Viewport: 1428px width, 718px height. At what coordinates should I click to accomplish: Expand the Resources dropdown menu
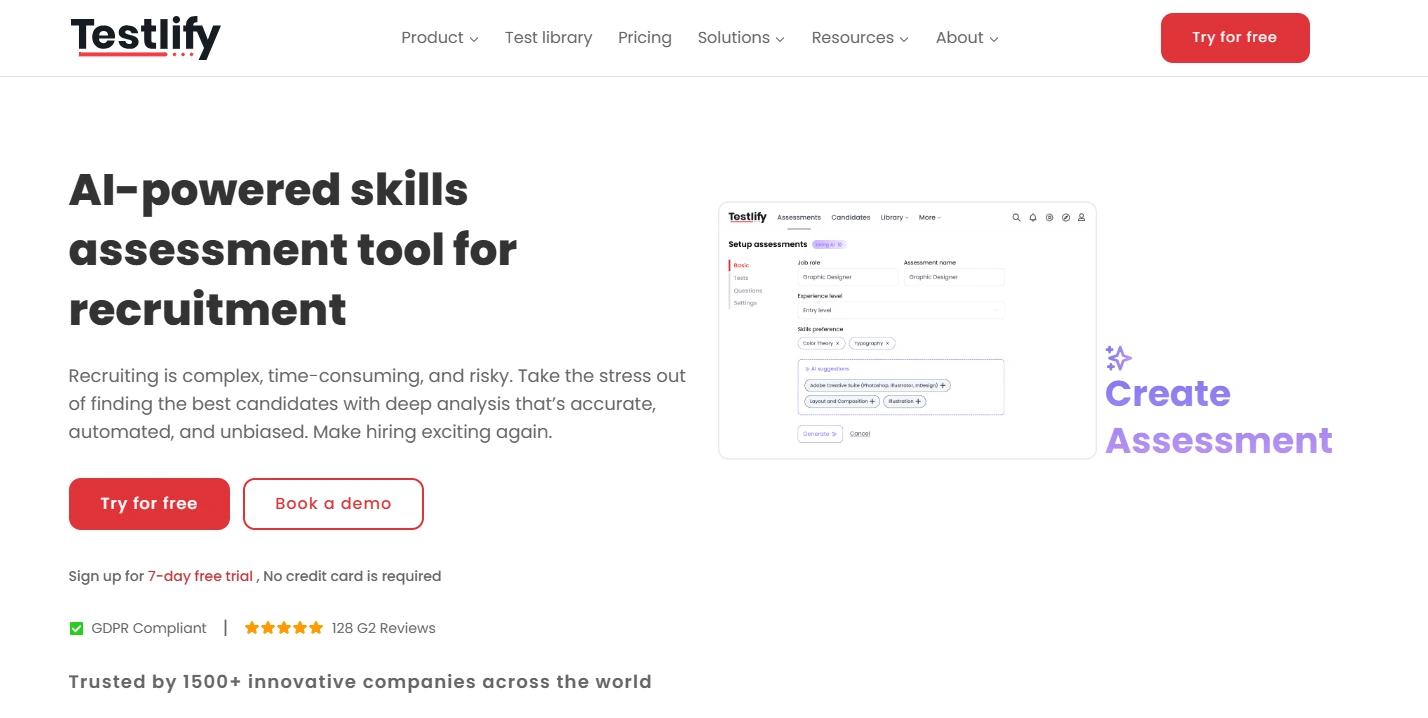coord(860,38)
